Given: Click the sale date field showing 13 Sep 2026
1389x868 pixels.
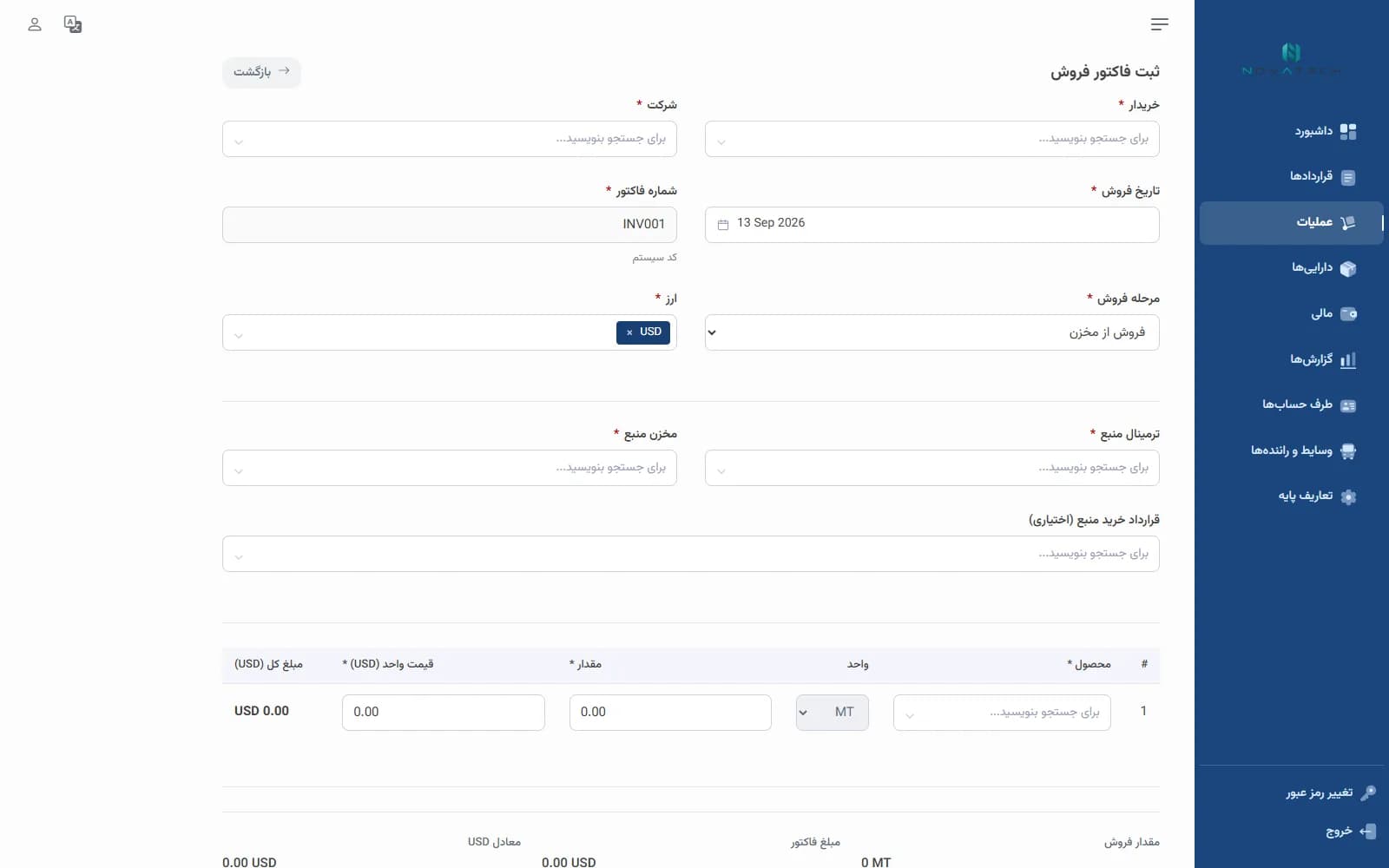Looking at the screenshot, I should tap(931, 225).
